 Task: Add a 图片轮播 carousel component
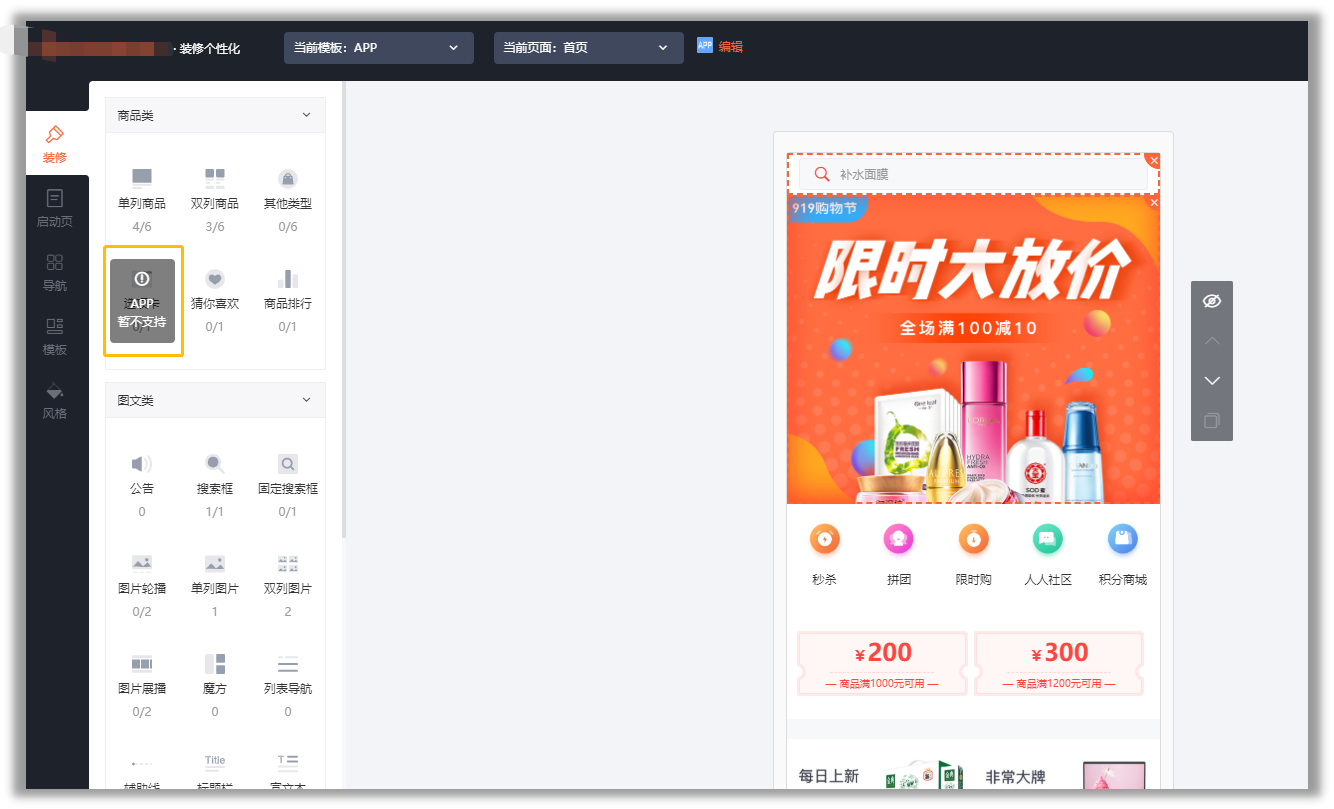point(142,573)
